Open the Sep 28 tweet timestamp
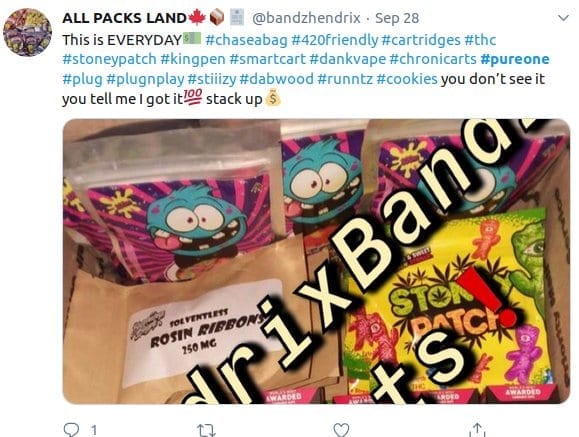 click(x=397, y=18)
